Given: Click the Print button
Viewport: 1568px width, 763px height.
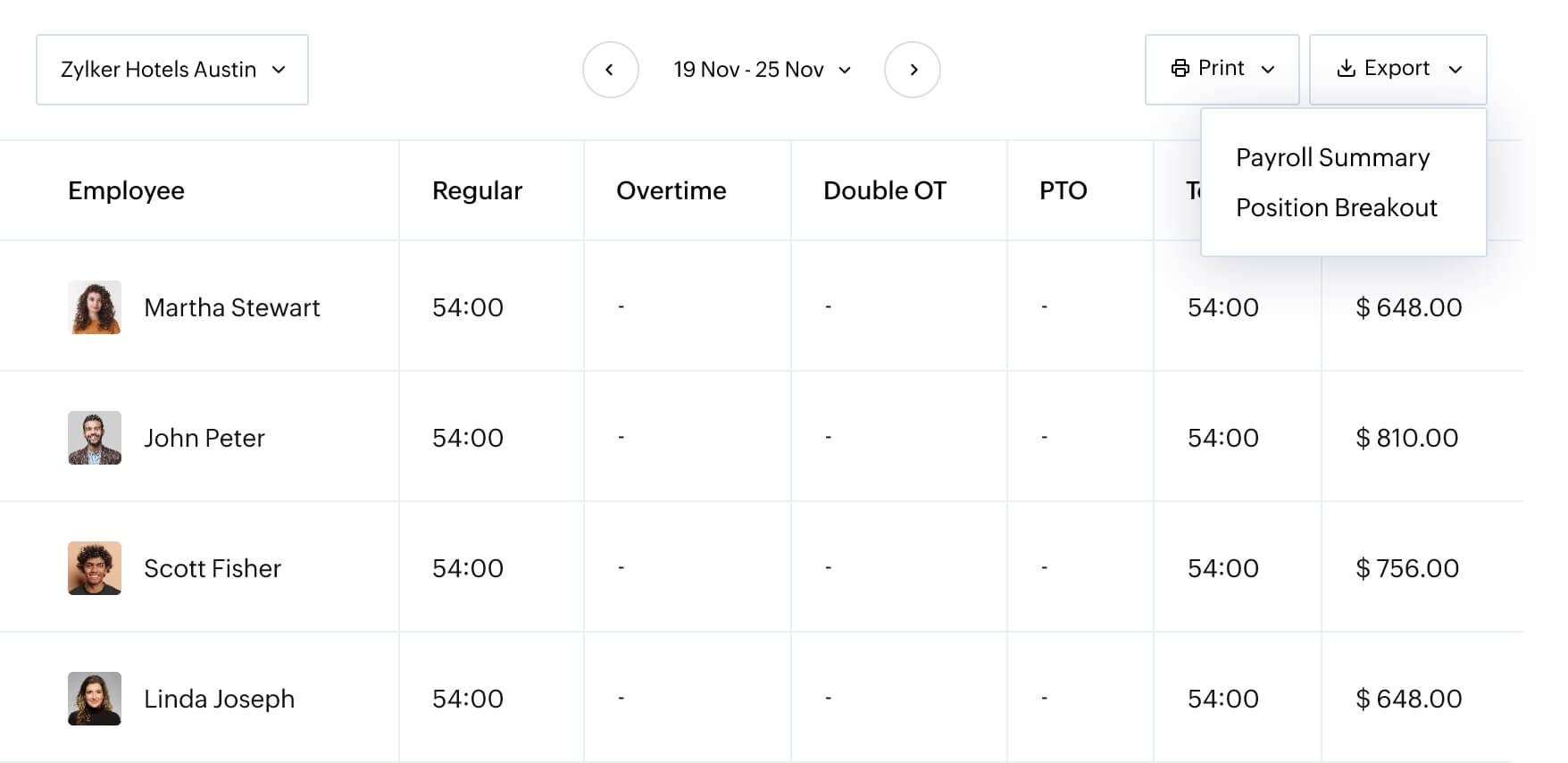Looking at the screenshot, I should (x=1221, y=68).
